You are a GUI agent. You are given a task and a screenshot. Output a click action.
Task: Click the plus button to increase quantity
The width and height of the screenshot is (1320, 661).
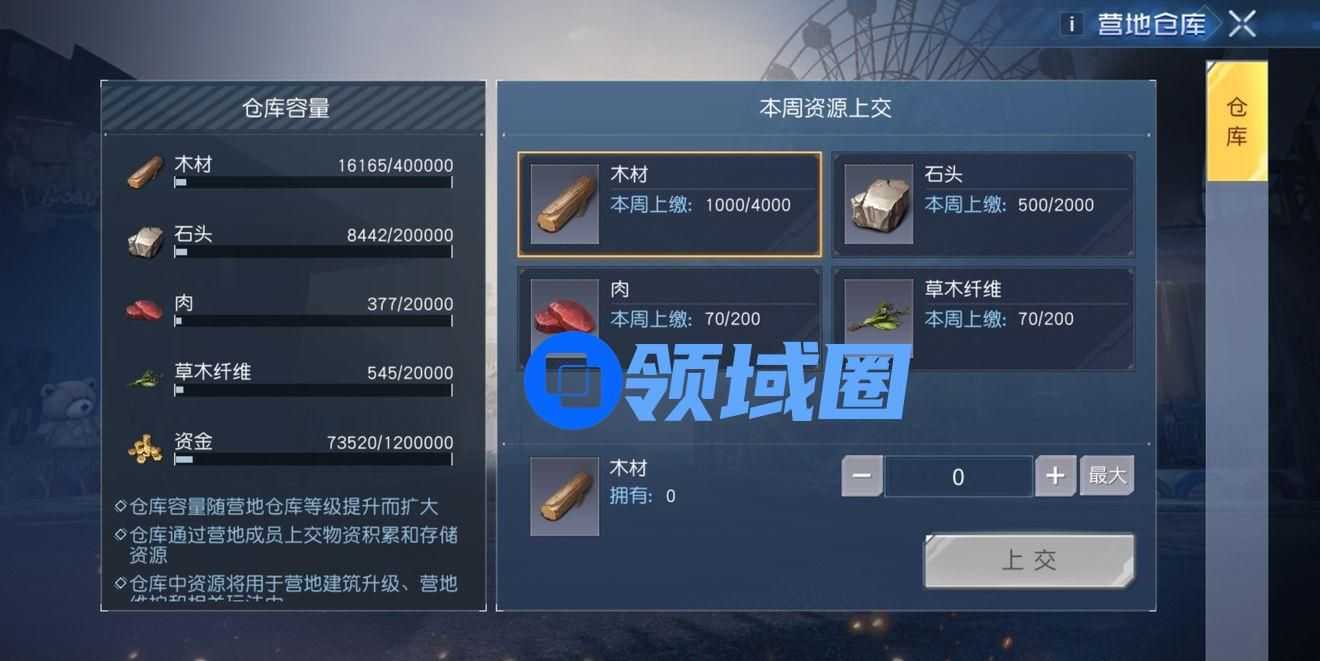point(1055,477)
